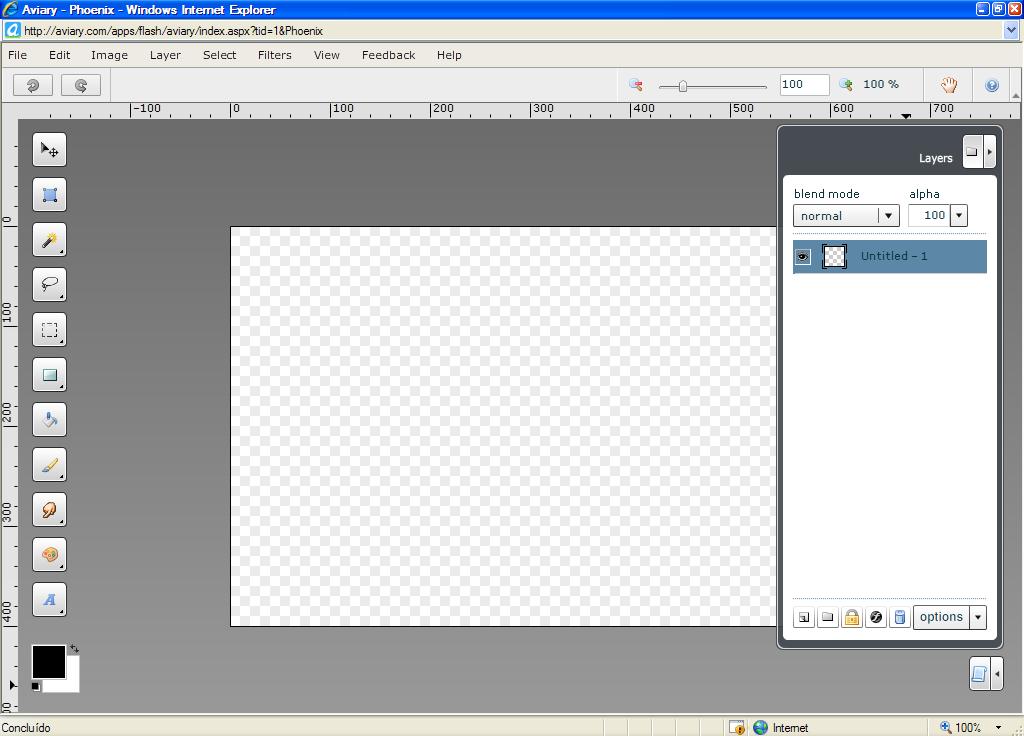Select the Untitled - 1 layer row
The height and width of the screenshot is (736, 1024).
889,257
